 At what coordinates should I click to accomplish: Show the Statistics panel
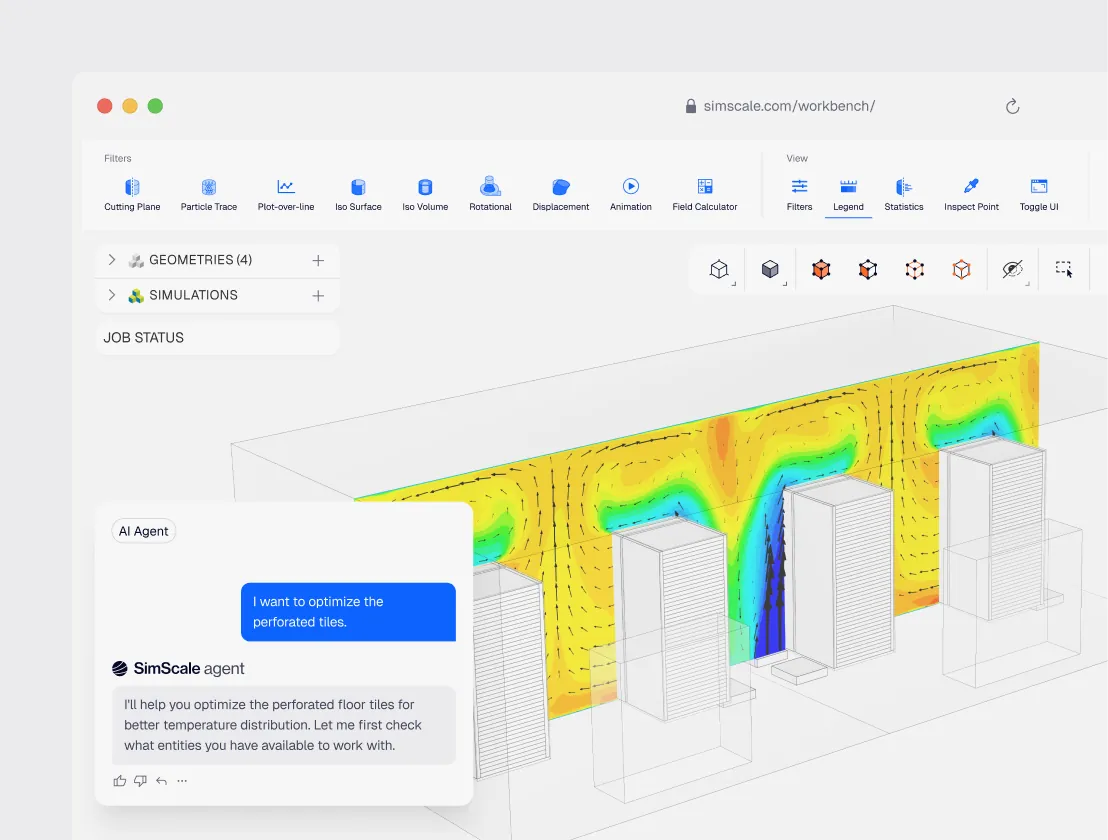click(x=904, y=195)
